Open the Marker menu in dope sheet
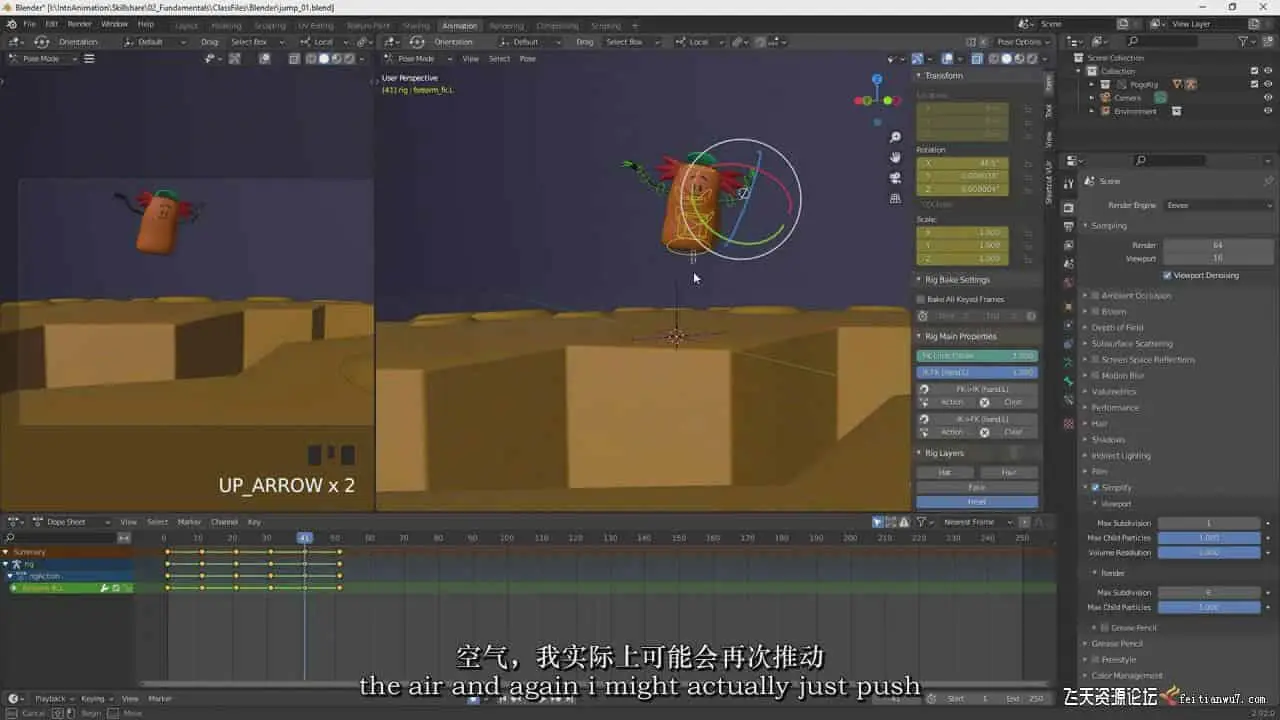The height and width of the screenshot is (720, 1280). pyautogui.click(x=189, y=522)
